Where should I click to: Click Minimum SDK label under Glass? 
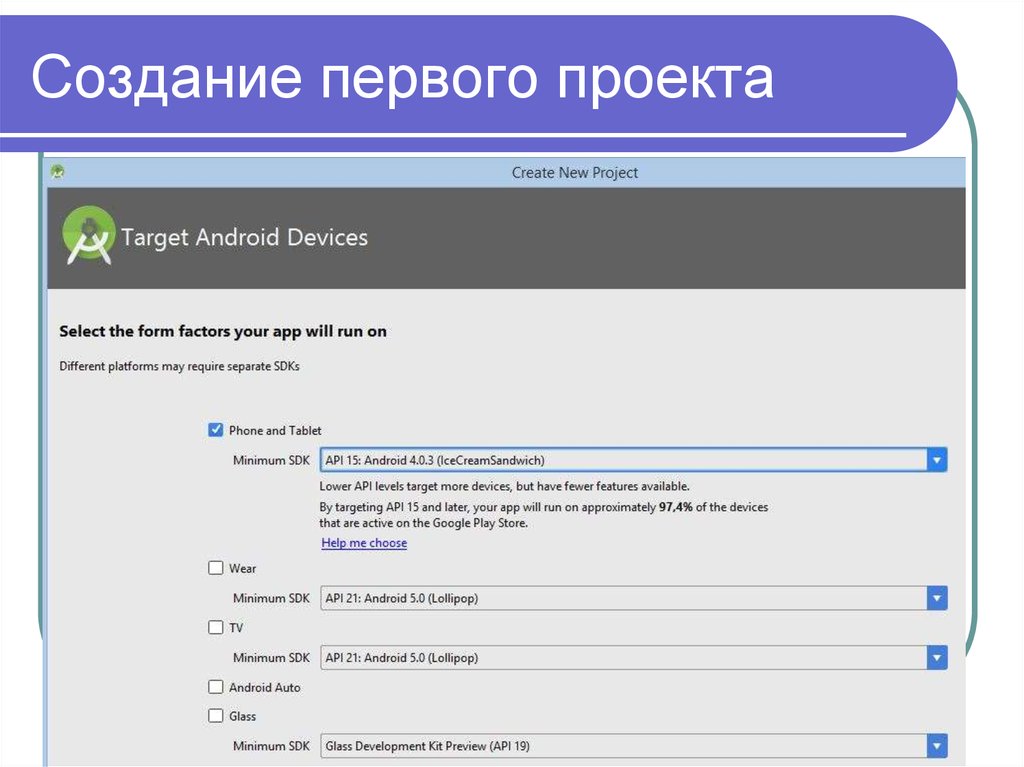[x=271, y=745]
